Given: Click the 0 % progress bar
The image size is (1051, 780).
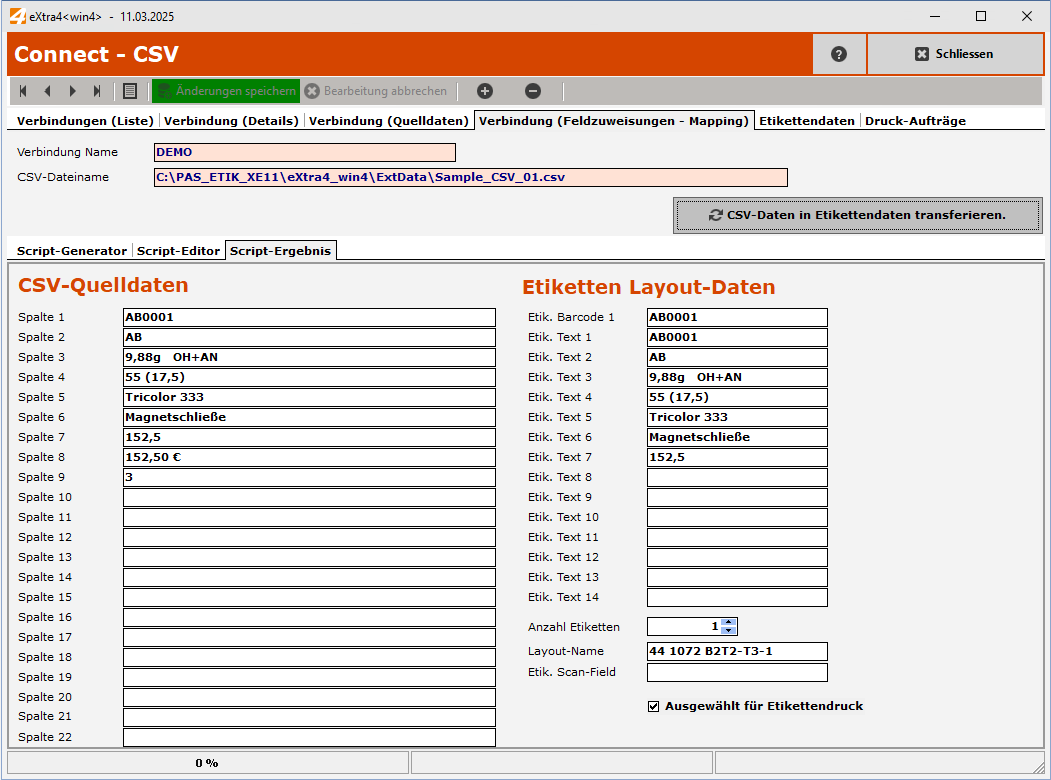Looking at the screenshot, I should (x=206, y=762).
